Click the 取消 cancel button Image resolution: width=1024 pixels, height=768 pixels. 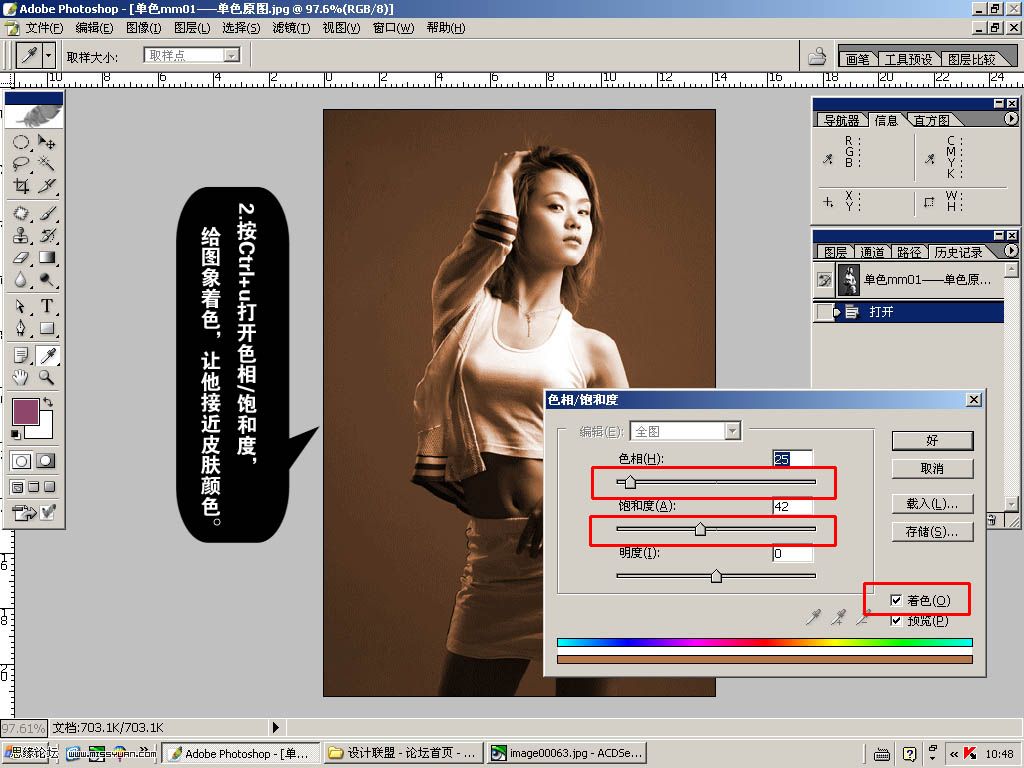click(932, 468)
